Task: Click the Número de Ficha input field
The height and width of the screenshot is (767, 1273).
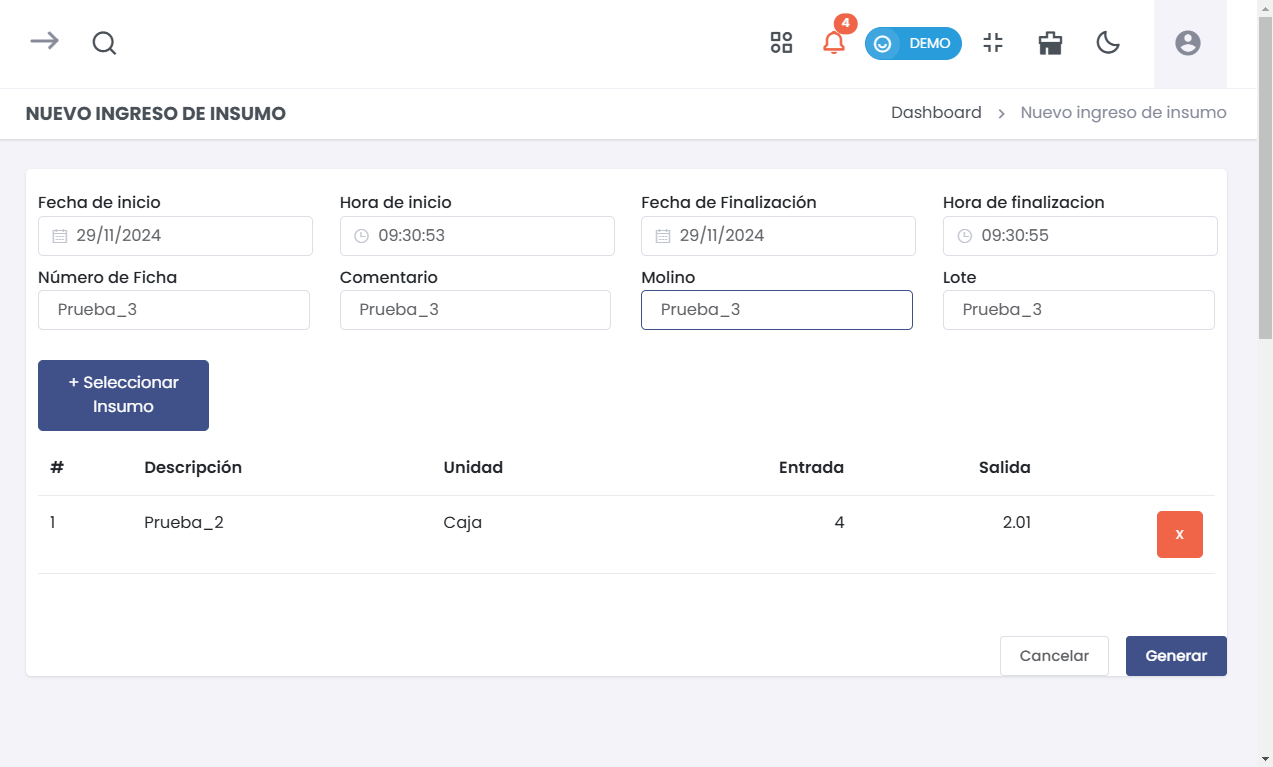Action: click(x=174, y=310)
